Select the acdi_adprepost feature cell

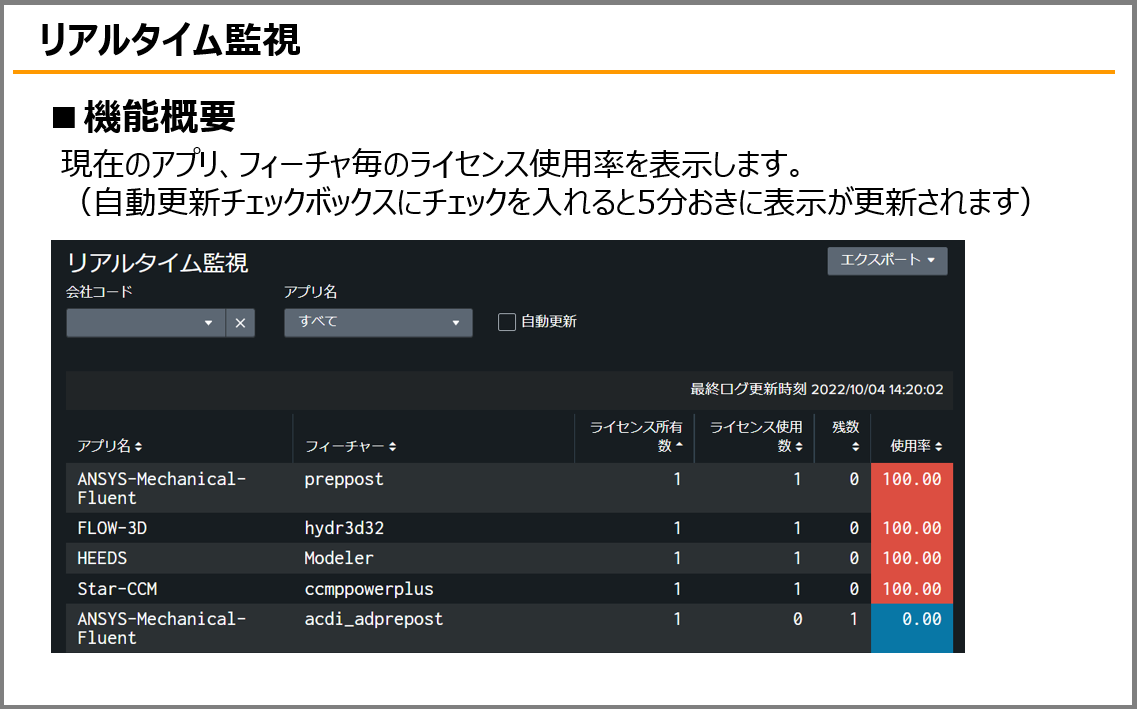tap(433, 628)
